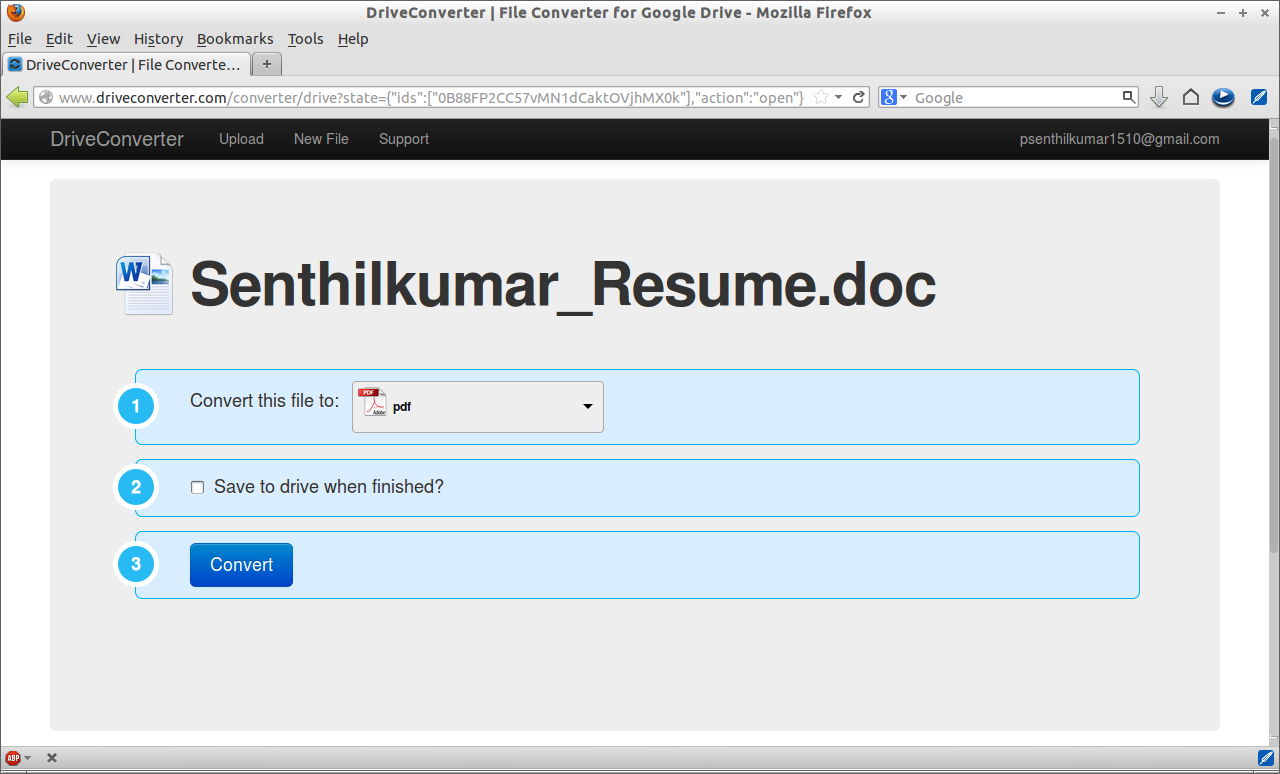Image resolution: width=1280 pixels, height=774 pixels.
Task: Click the Save to drive when finished label
Action: 328,487
